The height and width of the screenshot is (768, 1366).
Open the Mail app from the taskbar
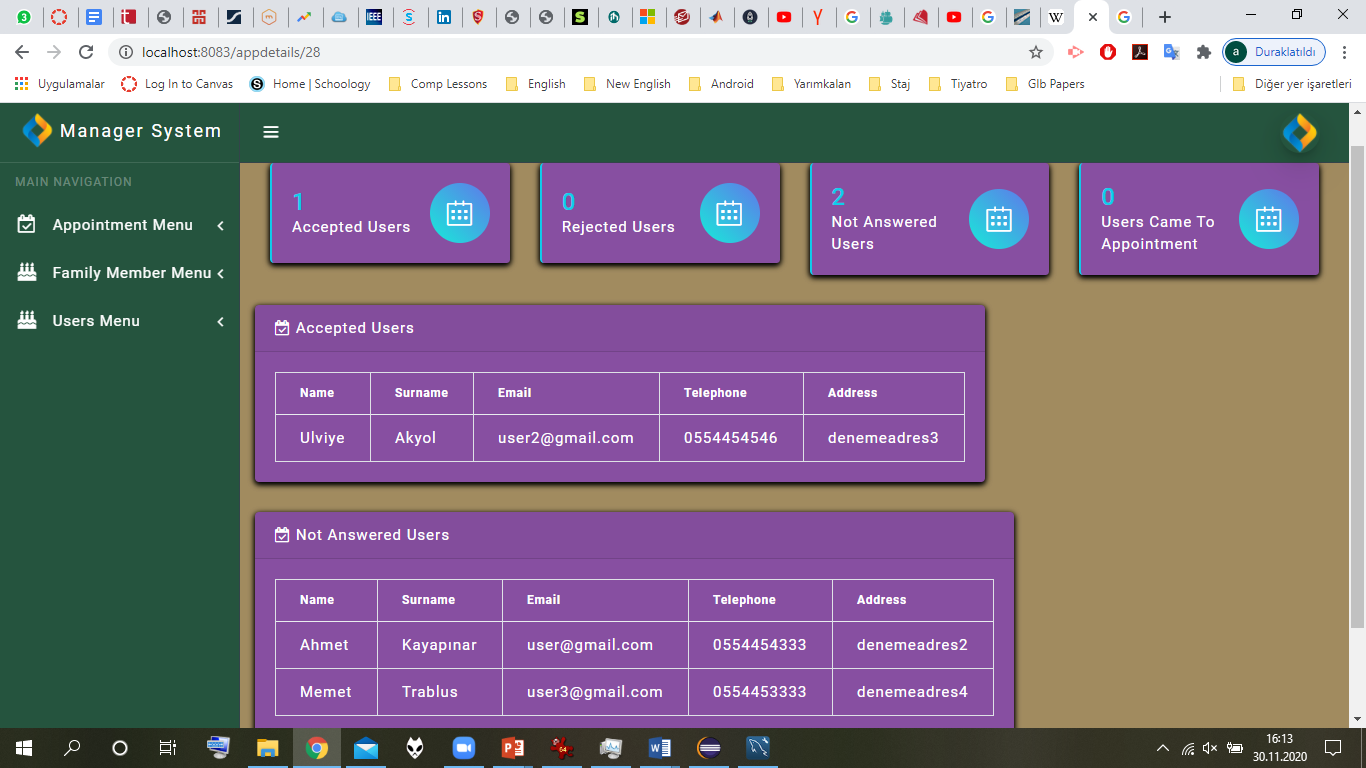click(x=366, y=748)
